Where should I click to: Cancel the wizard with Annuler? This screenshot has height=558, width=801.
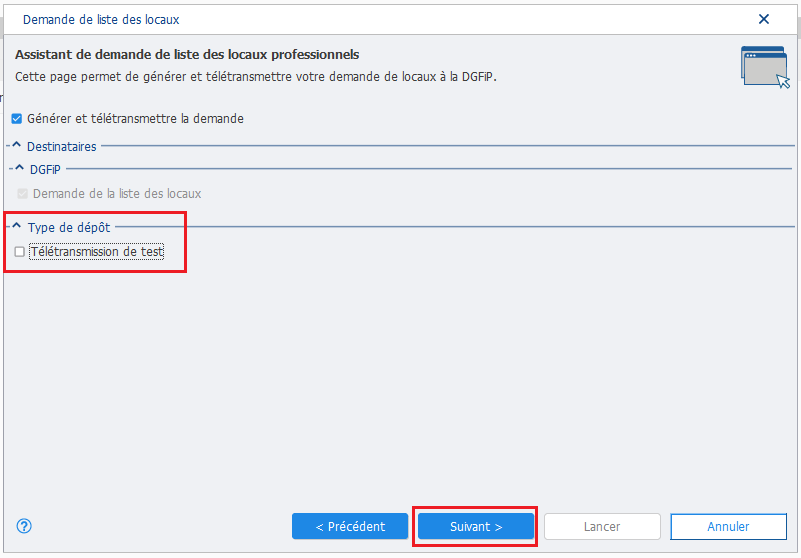(728, 526)
